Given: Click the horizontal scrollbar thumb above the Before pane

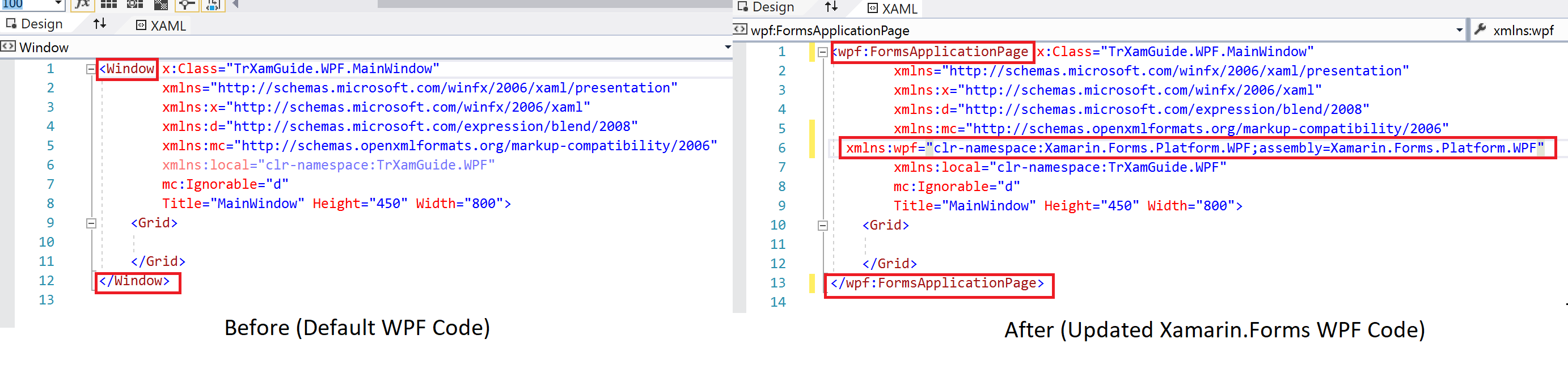Looking at the screenshot, I should pos(554,3).
